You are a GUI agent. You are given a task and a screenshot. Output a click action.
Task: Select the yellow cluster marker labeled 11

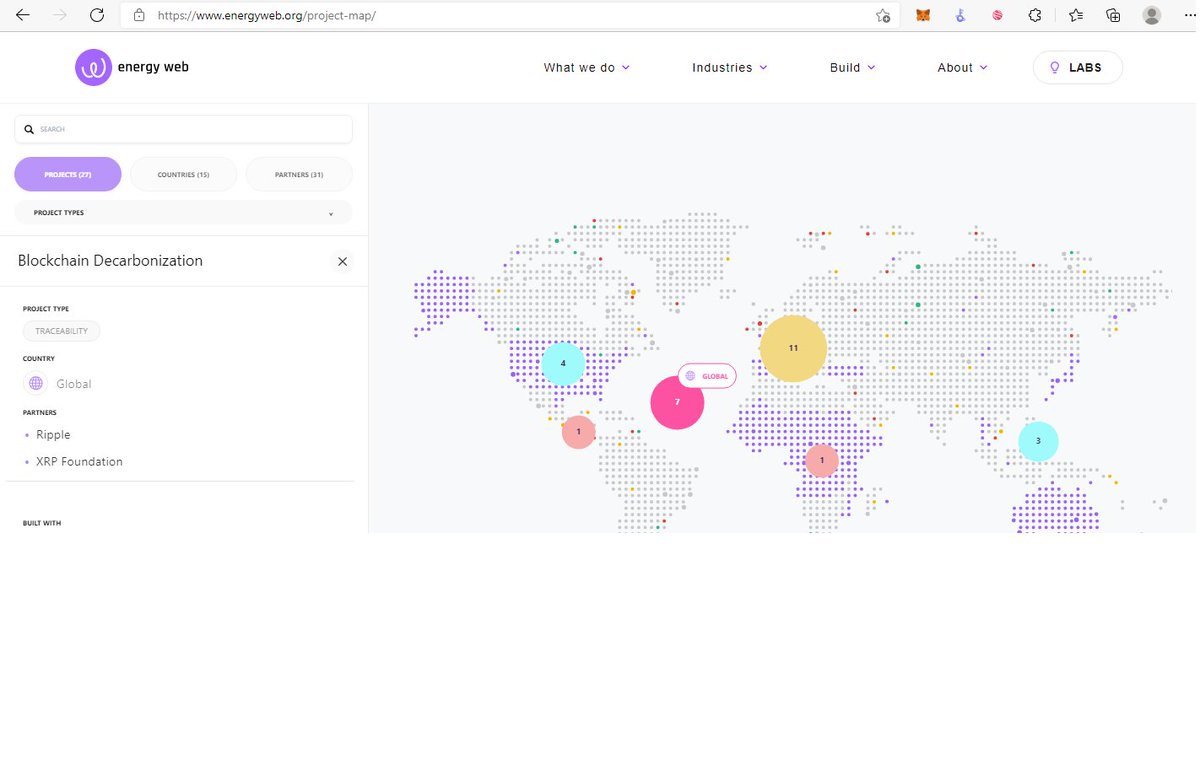coord(793,348)
